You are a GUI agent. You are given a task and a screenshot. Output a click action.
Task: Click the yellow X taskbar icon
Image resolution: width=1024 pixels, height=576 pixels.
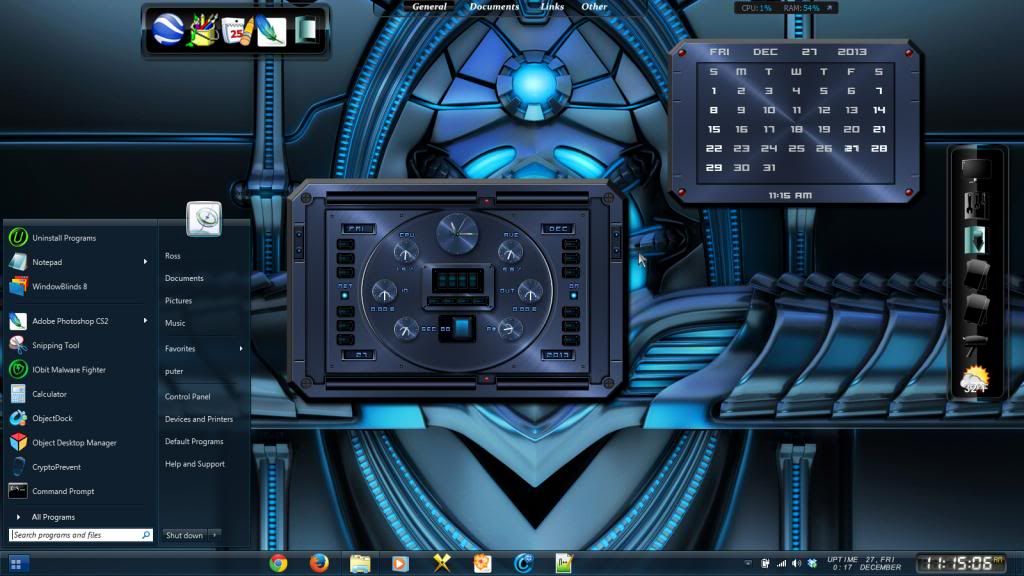[x=441, y=563]
